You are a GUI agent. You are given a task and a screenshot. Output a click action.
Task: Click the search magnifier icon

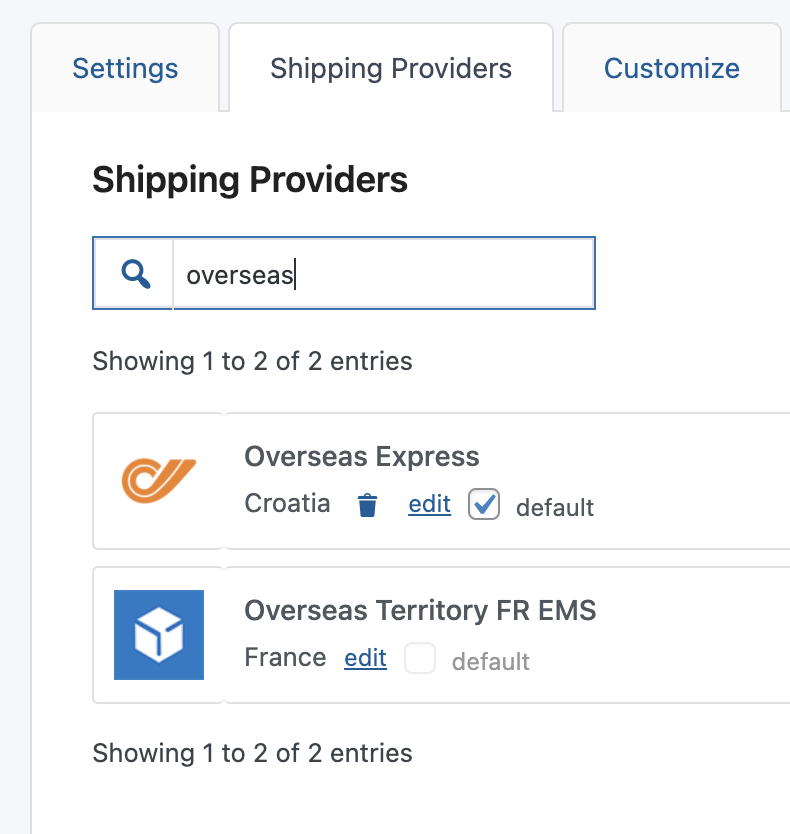coord(135,274)
